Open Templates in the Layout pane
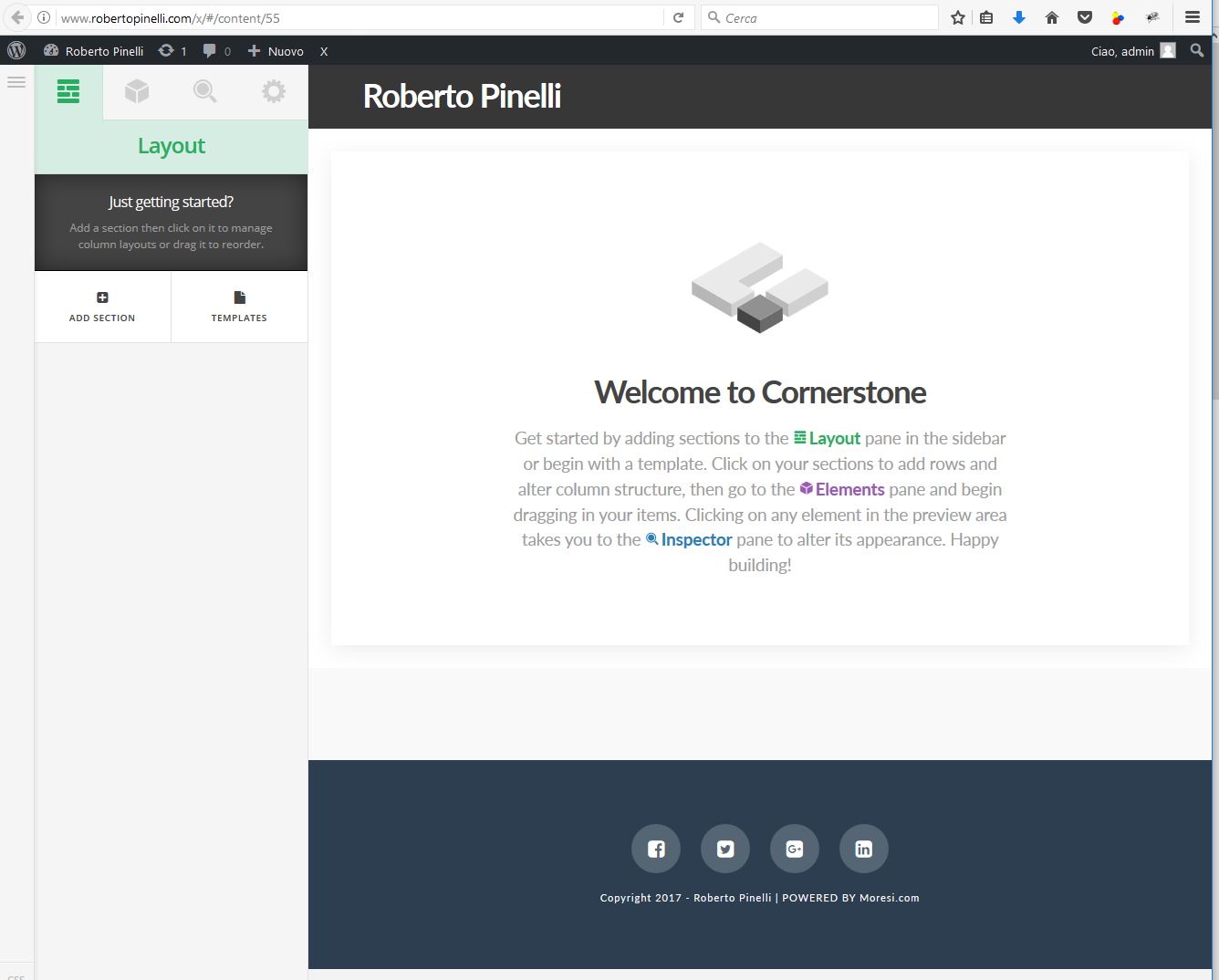 point(239,307)
